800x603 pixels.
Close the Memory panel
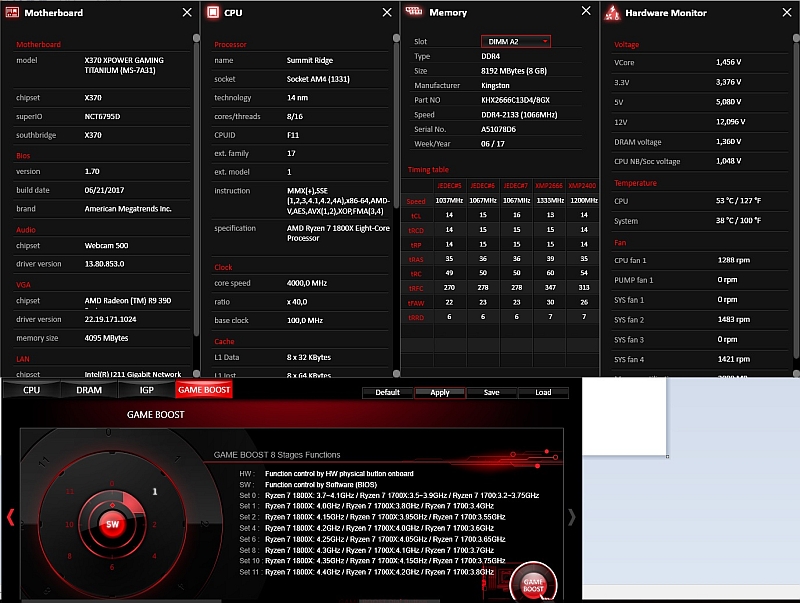click(x=586, y=11)
